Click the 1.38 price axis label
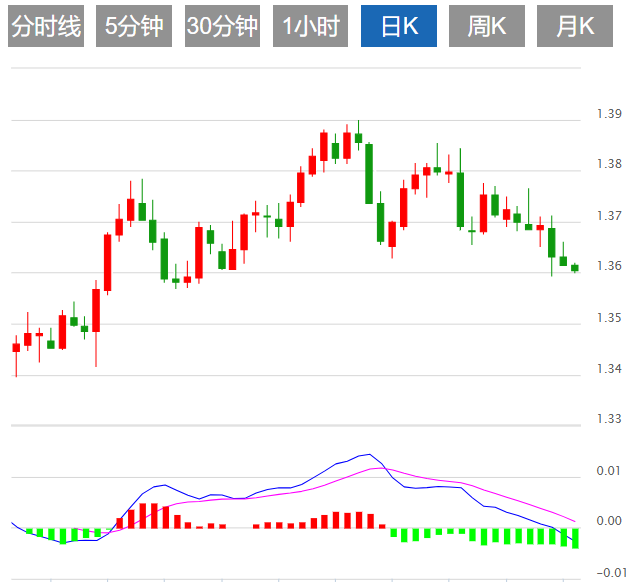This screenshot has width=641, height=582. click(x=609, y=164)
